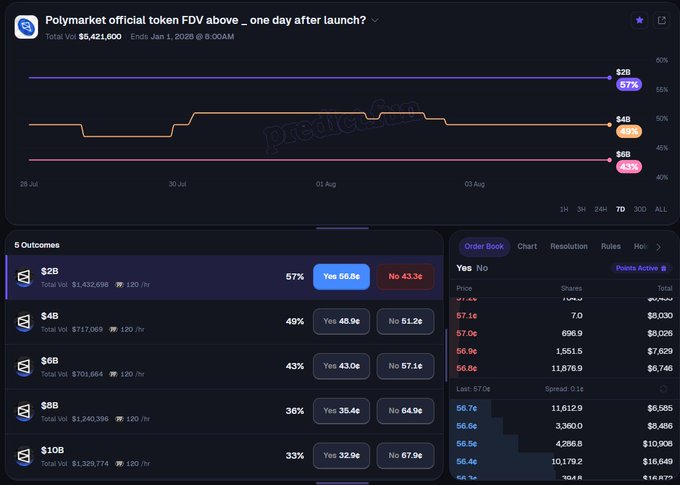680x485 pixels.
Task: Select the $4B outcome row
Action: [x=224, y=322]
